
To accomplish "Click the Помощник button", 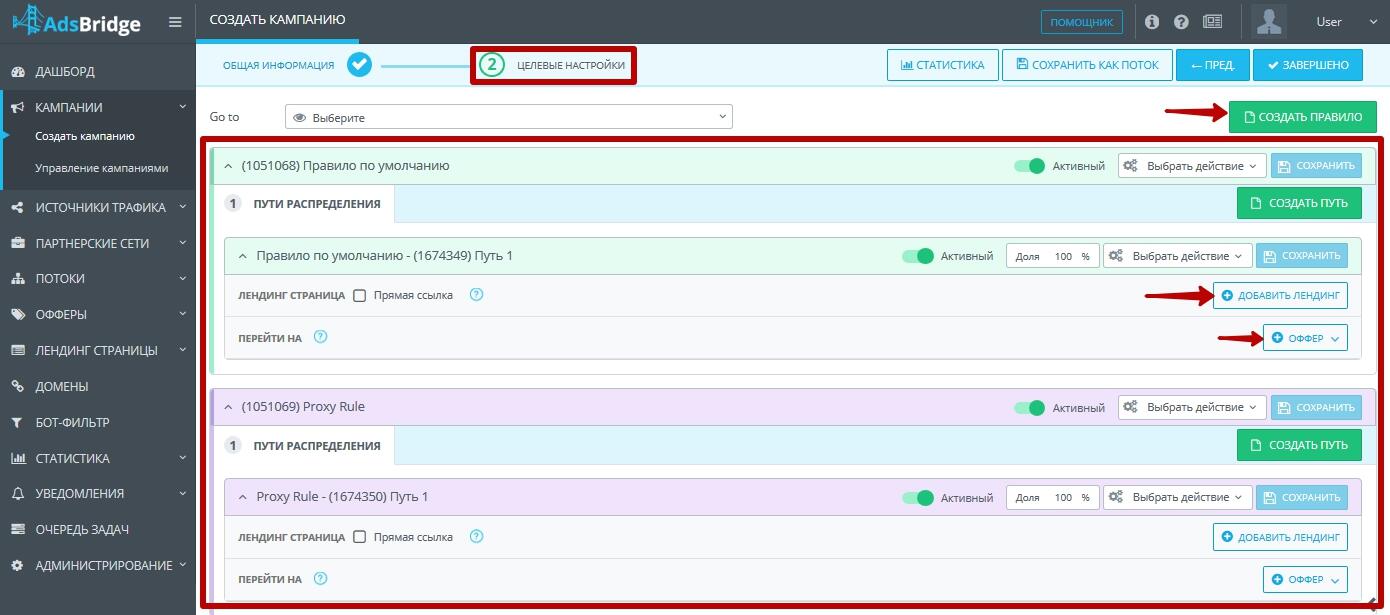I will tap(1082, 22).
